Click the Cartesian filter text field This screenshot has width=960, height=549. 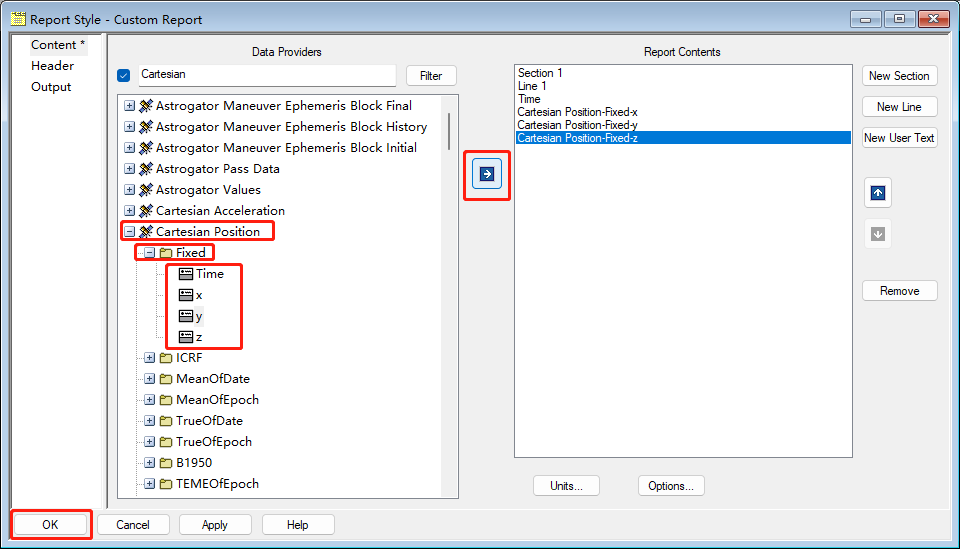pos(266,75)
